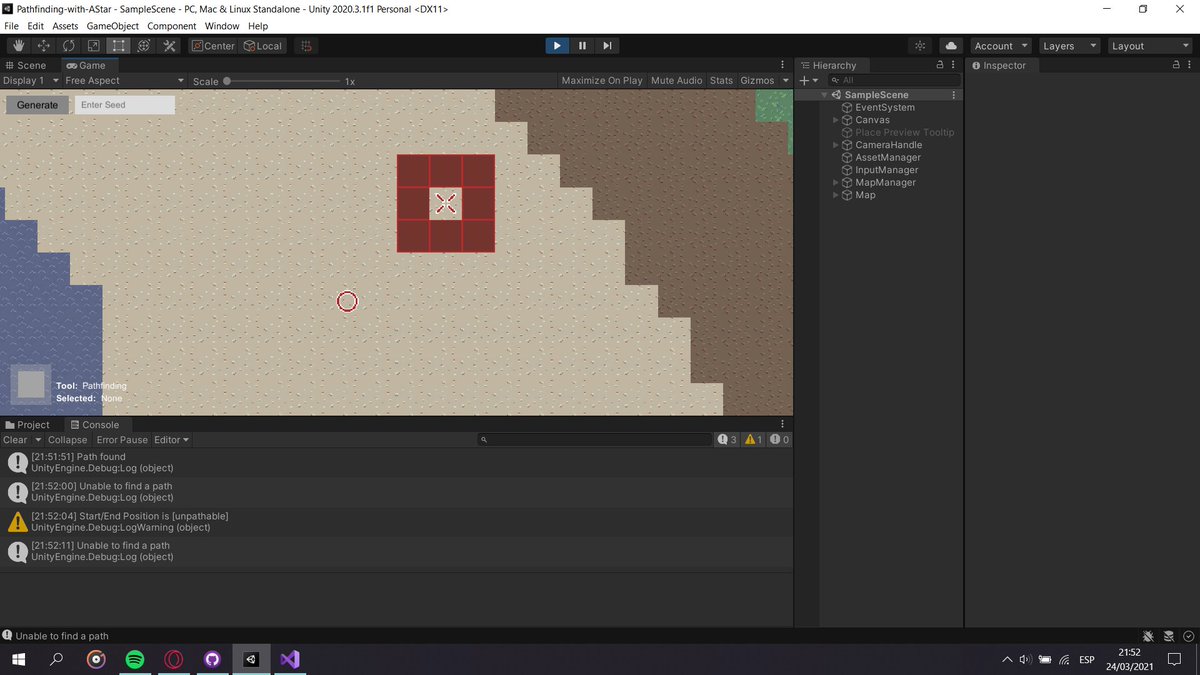Select the combined Transform tool
The height and width of the screenshot is (675, 1200).
pos(144,46)
